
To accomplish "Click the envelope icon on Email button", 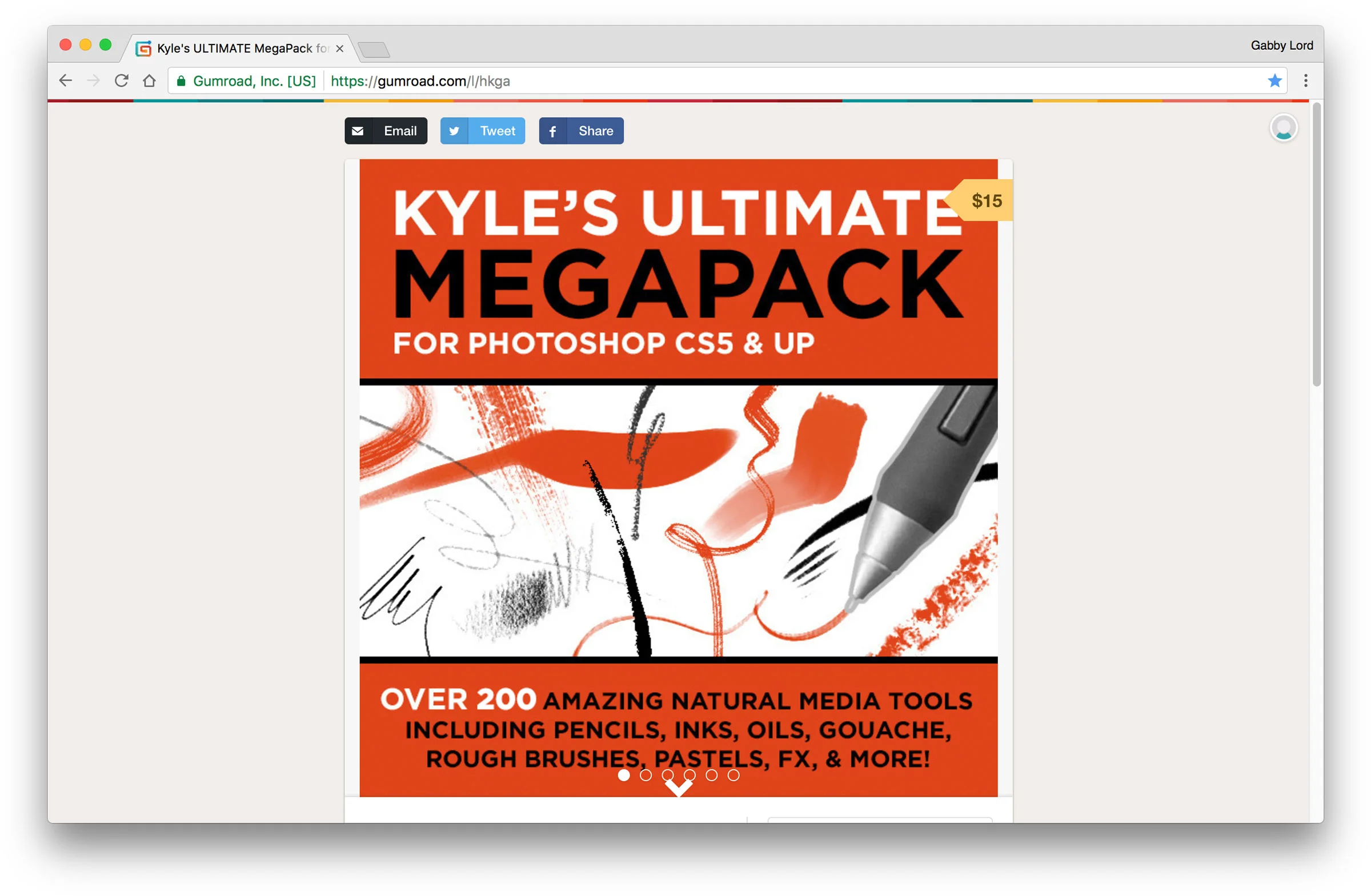I will coord(358,131).
